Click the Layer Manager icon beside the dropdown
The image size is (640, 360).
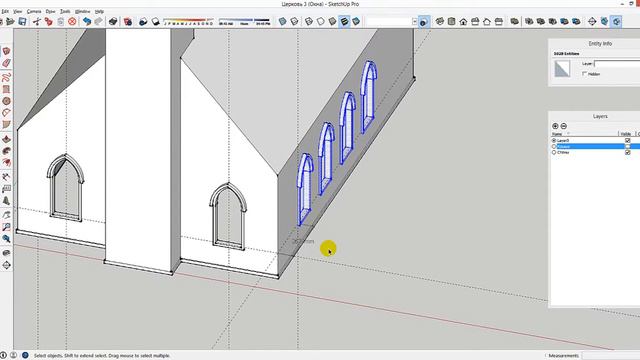coord(424,22)
